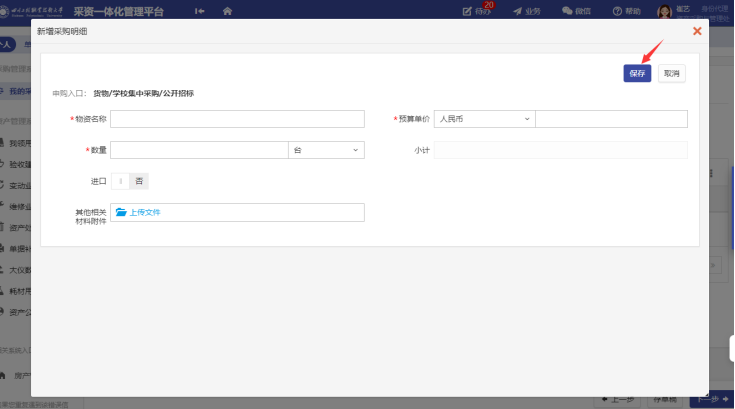Viewport: 735px width, 409px height.
Task: Click the platform logo in header
Action: tap(31, 11)
